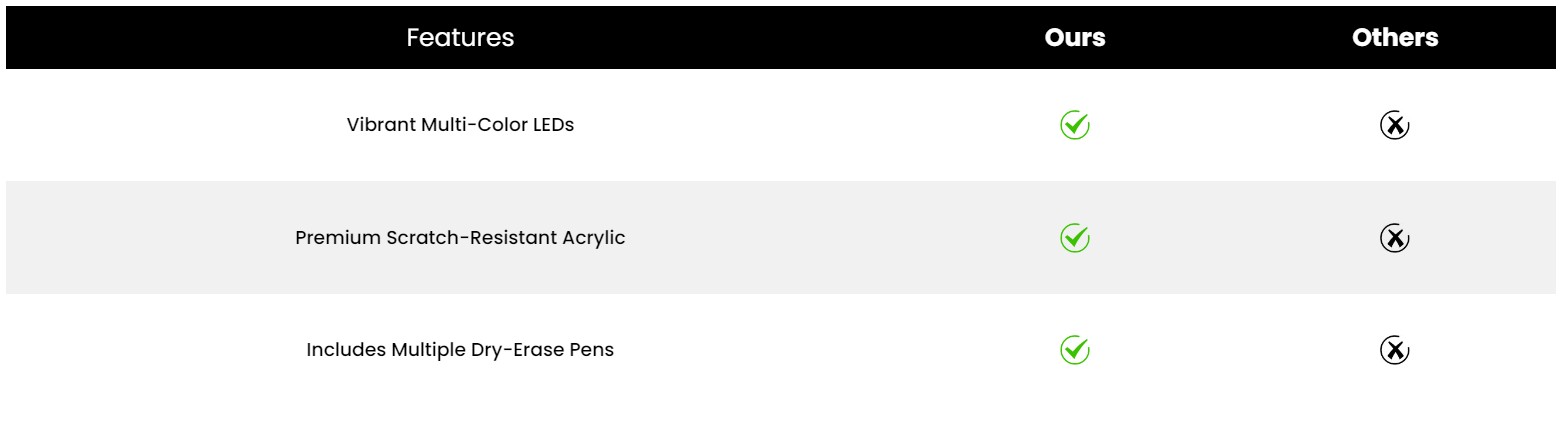Click the green checkmark for Multiple Dry-Erase Pens
Viewport: 1562px width, 428px height.
click(x=1074, y=350)
